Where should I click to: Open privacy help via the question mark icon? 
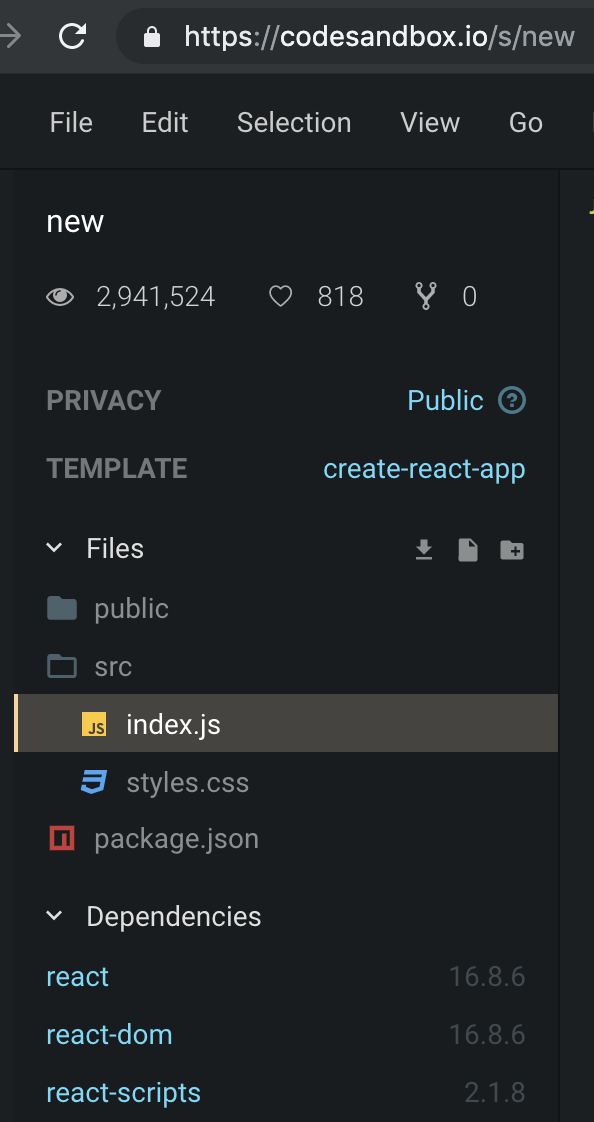tap(511, 400)
